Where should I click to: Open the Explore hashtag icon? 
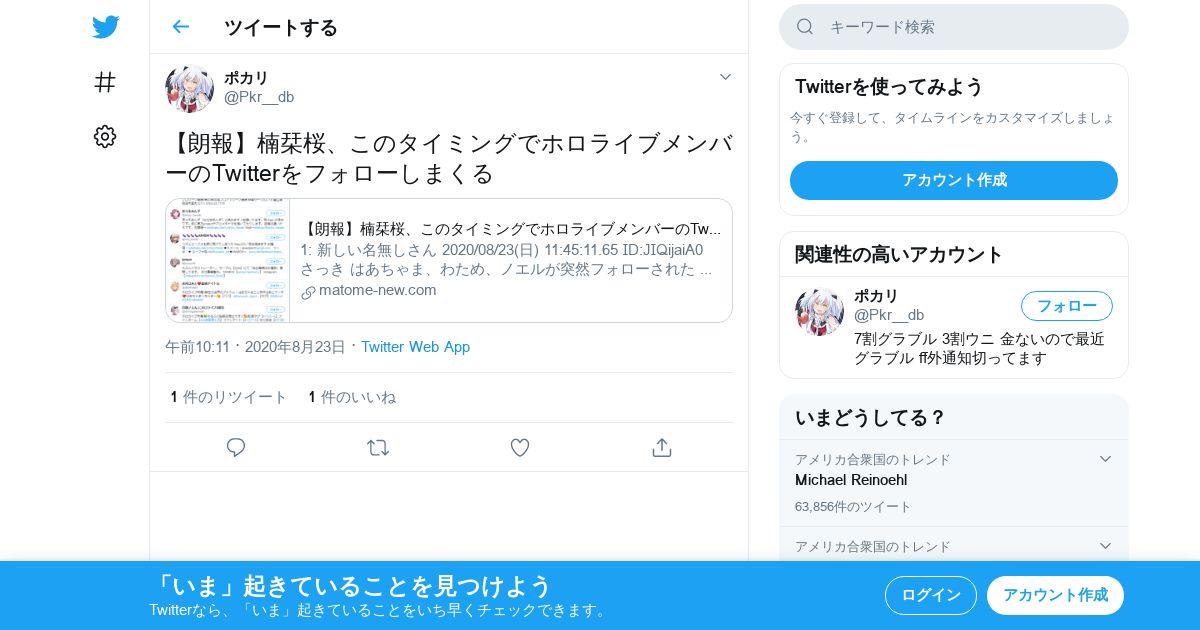105,82
